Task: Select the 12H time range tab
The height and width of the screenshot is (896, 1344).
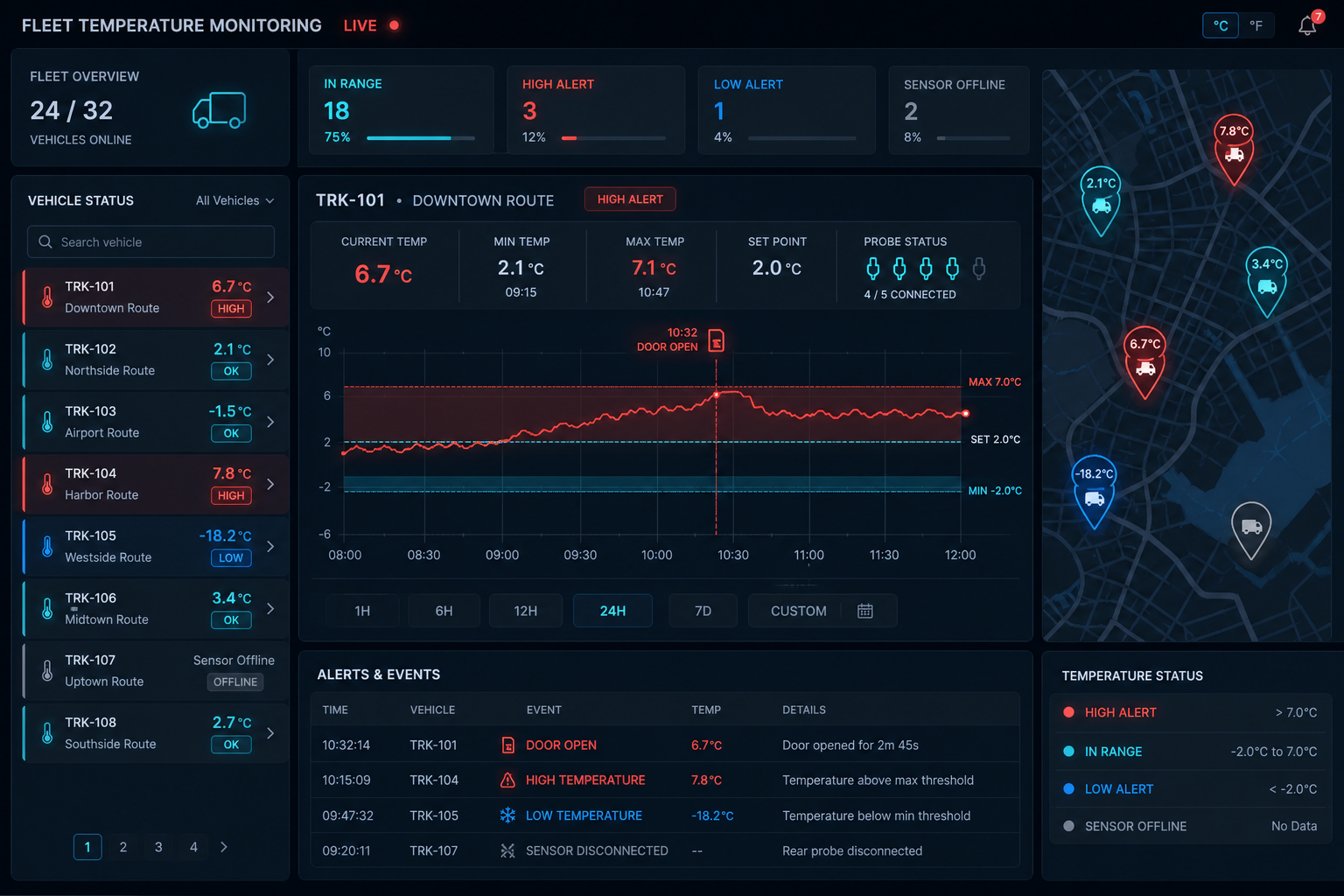Action: pos(525,611)
